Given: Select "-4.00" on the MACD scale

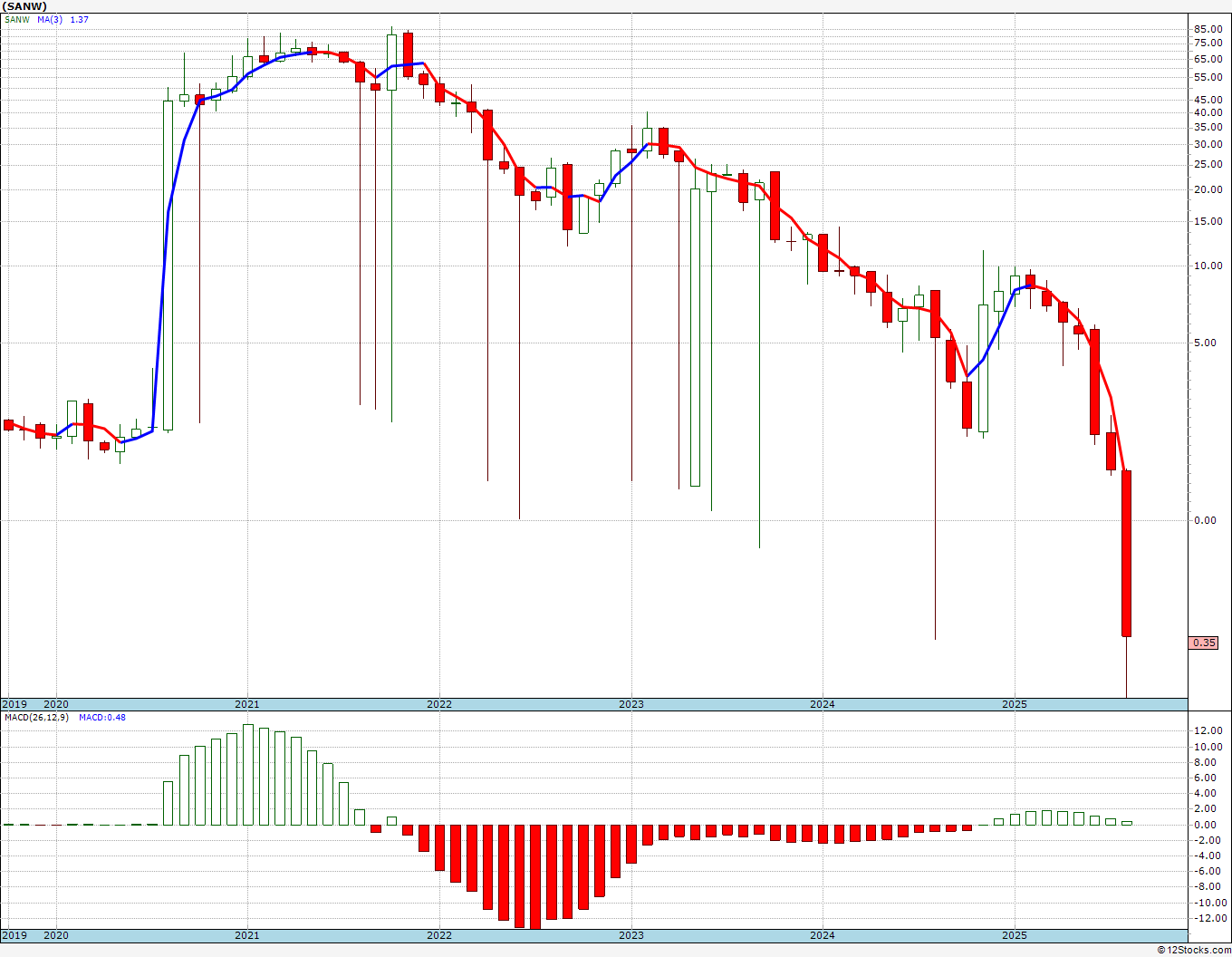Looking at the screenshot, I should pos(1209,855).
